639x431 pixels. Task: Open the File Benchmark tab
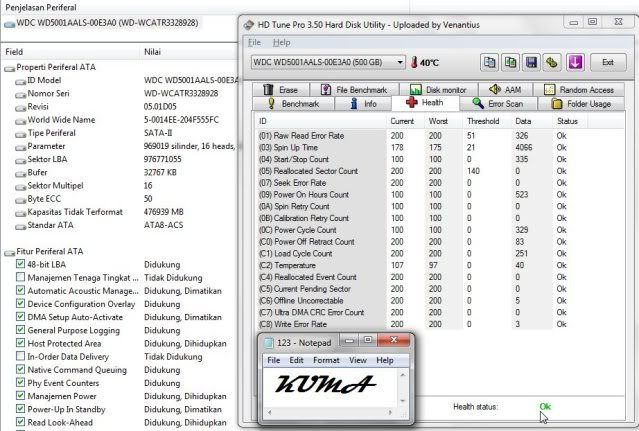[x=354, y=90]
